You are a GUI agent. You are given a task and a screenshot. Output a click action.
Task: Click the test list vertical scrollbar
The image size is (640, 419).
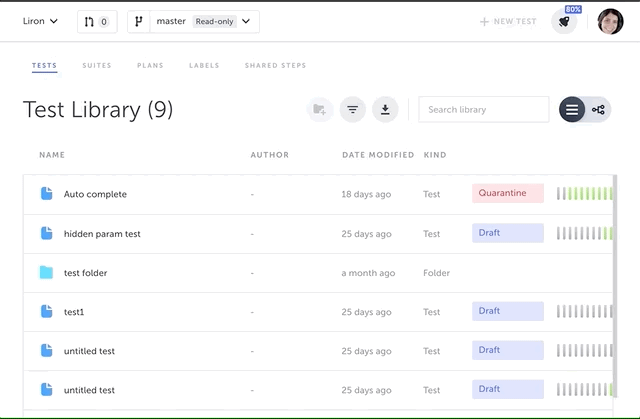(615, 286)
